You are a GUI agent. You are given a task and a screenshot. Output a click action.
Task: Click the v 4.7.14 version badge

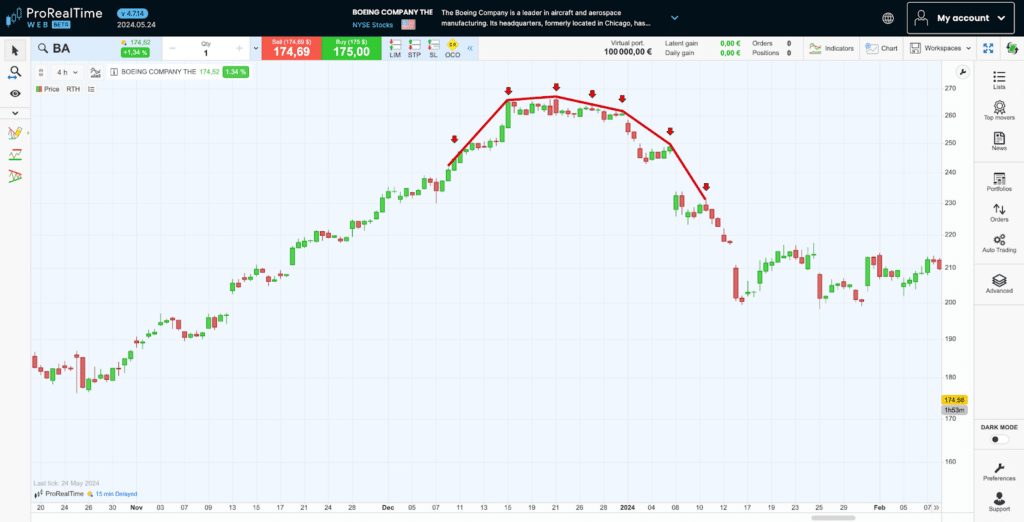pyautogui.click(x=133, y=13)
